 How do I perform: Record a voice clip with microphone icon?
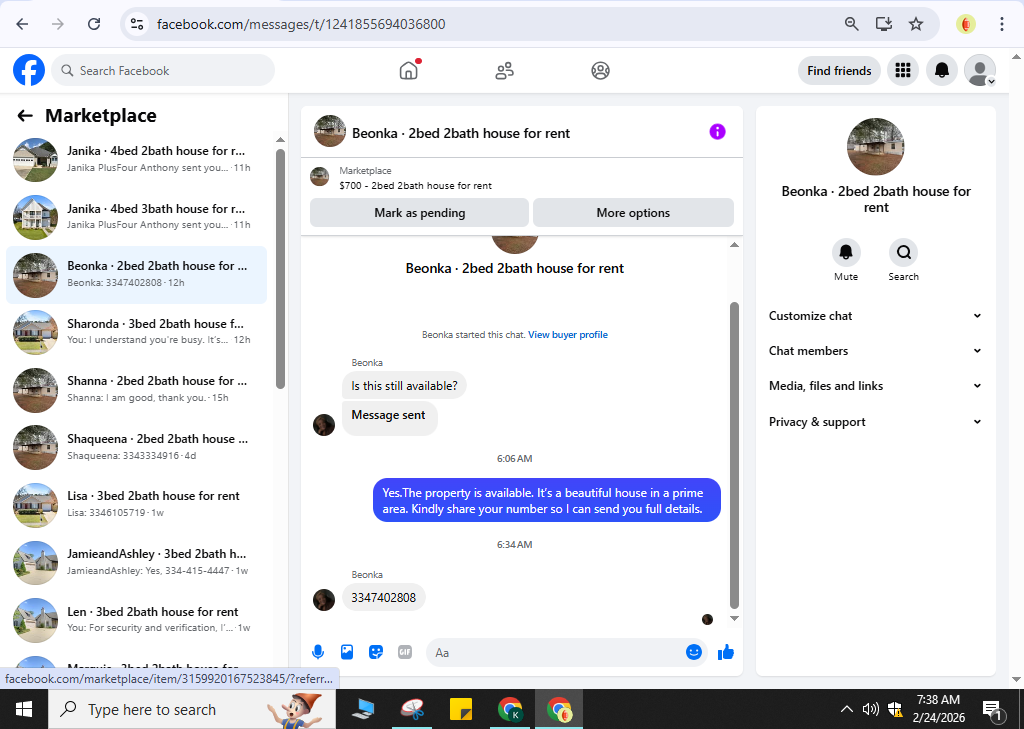[x=318, y=652]
